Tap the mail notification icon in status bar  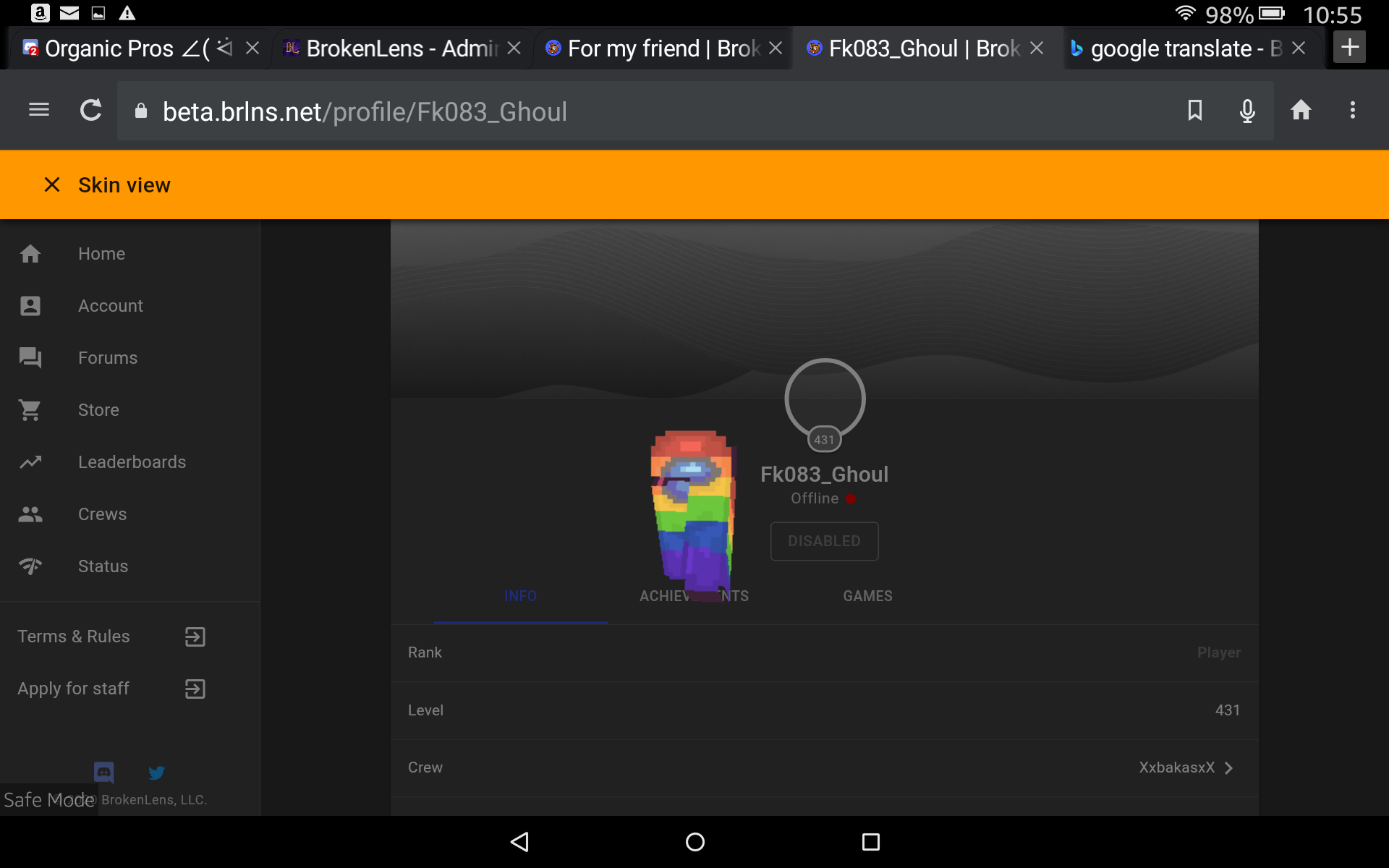[69, 13]
